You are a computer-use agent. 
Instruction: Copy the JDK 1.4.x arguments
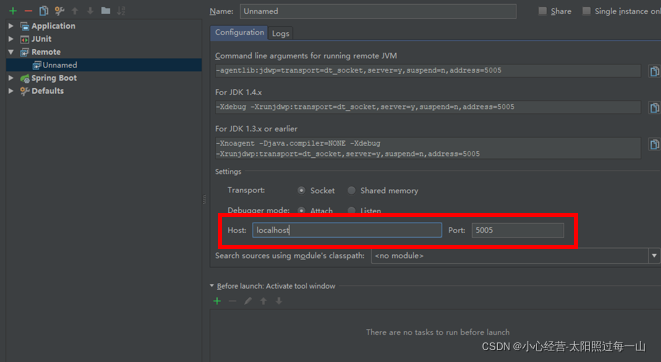click(654, 108)
